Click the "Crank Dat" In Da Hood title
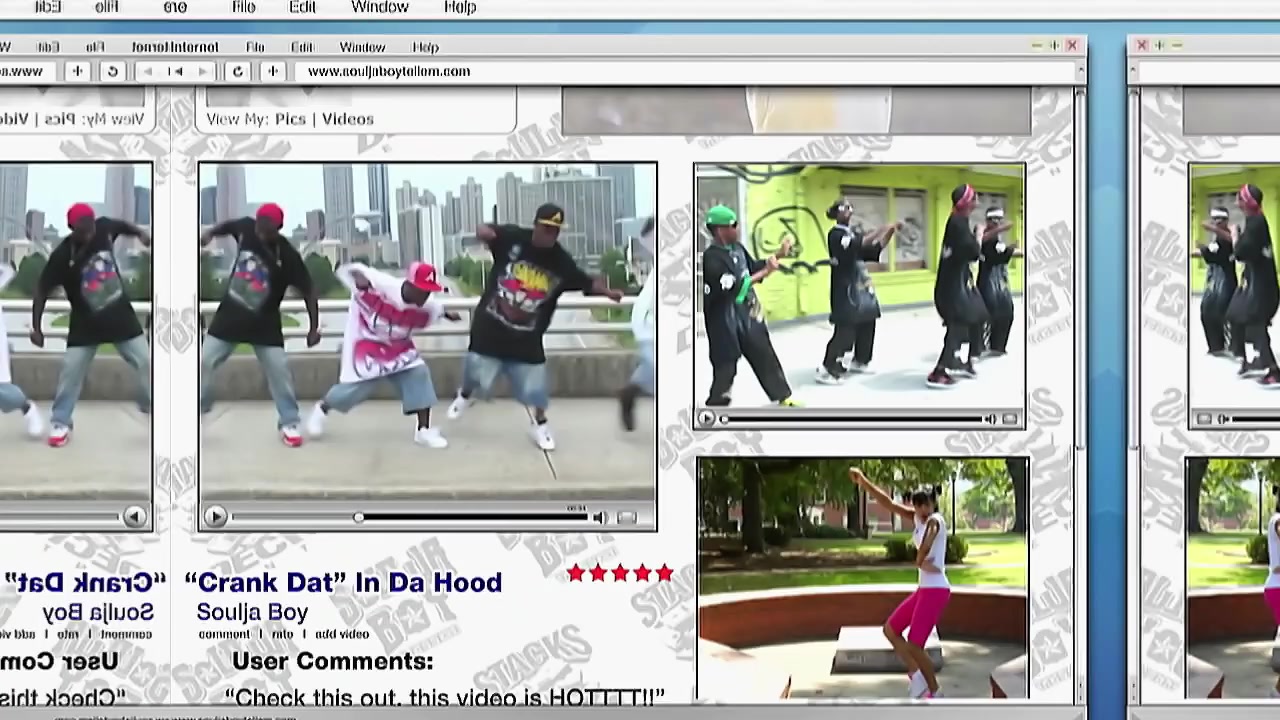1280x720 pixels. (x=343, y=582)
